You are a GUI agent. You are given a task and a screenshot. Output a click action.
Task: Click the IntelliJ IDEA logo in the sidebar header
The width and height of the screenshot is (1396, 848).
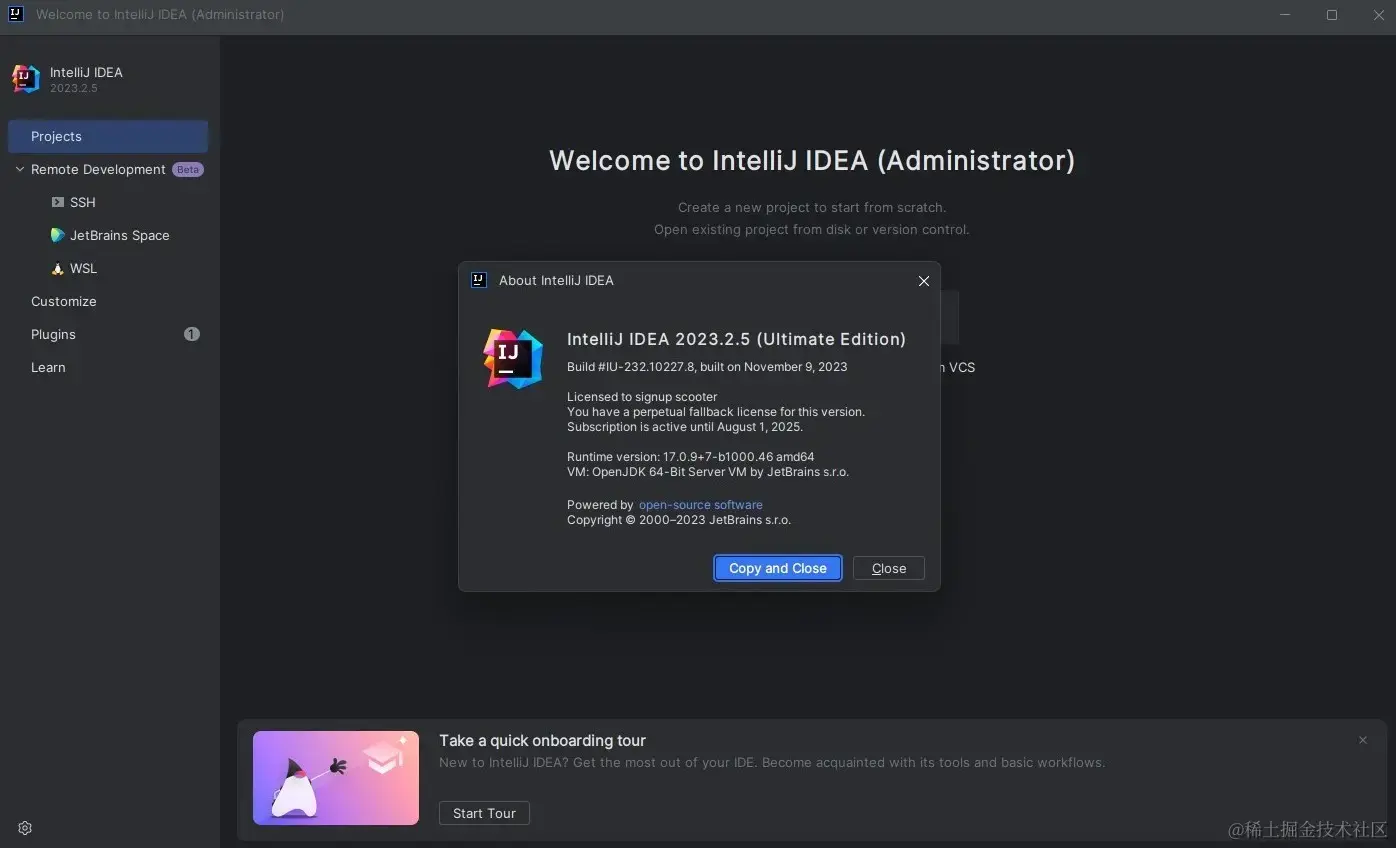pos(26,79)
